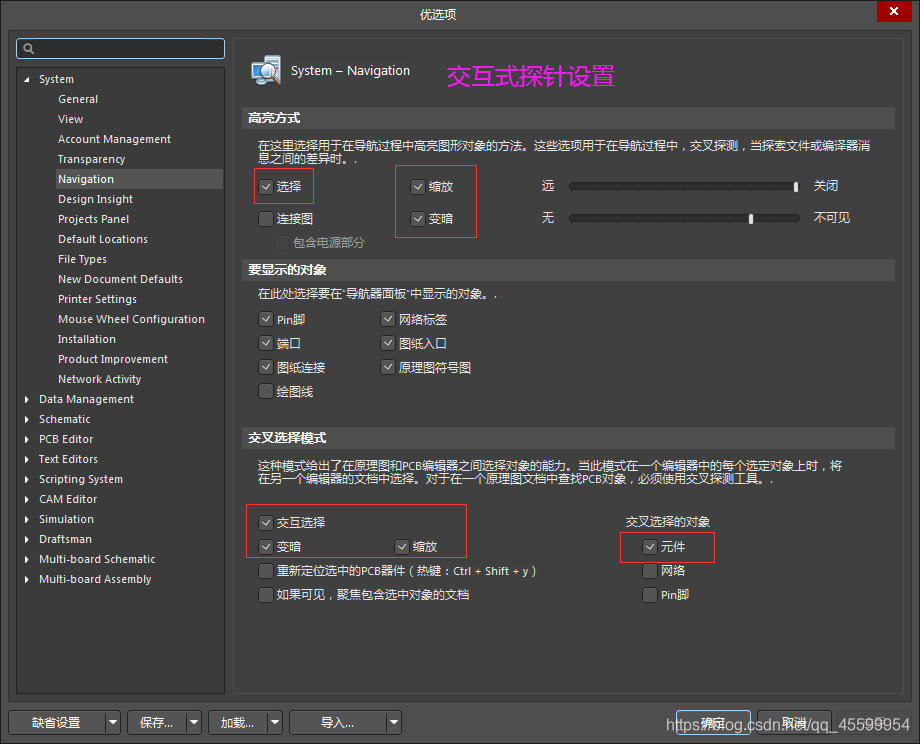Image resolution: width=920 pixels, height=744 pixels.
Task: Click the System – Navigation page icon
Action: point(266,69)
